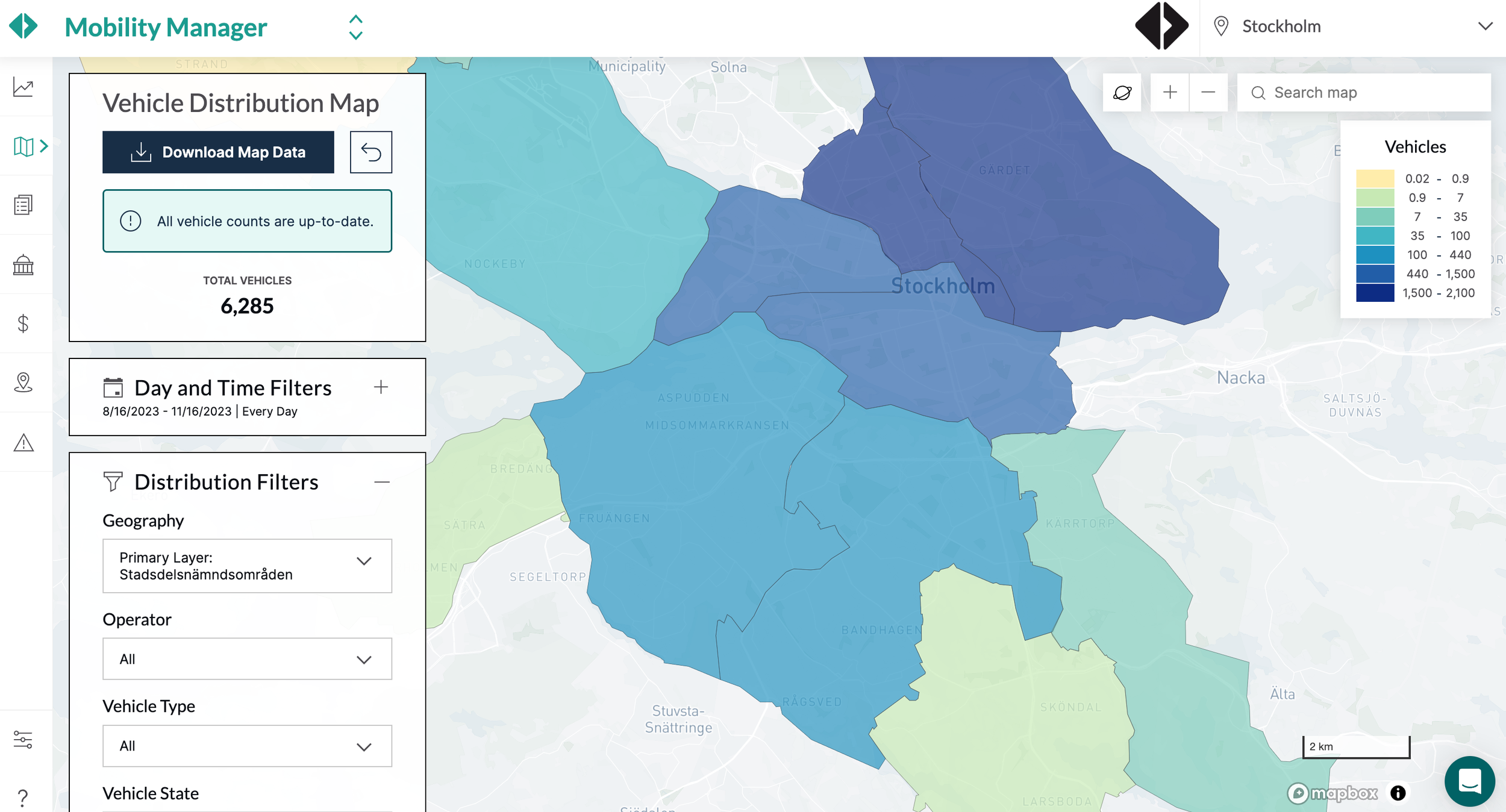Open the Operator dropdown
1506x812 pixels.
(247, 659)
